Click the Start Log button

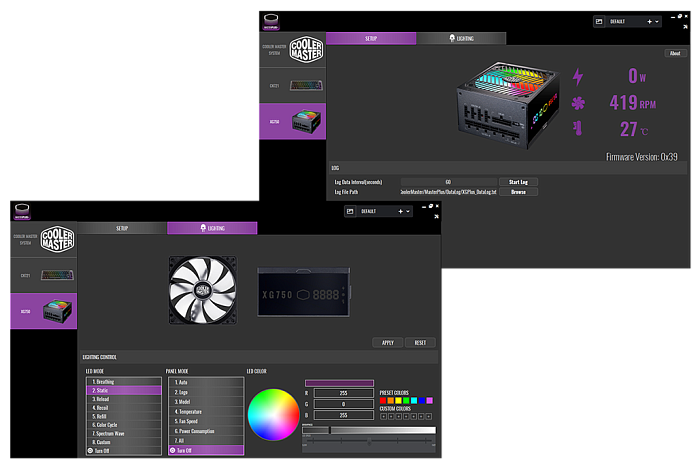click(518, 182)
